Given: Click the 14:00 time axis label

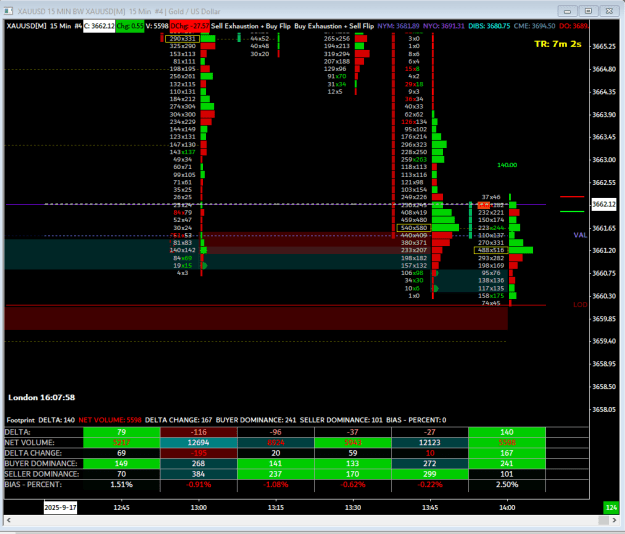Looking at the screenshot, I should [x=507, y=507].
